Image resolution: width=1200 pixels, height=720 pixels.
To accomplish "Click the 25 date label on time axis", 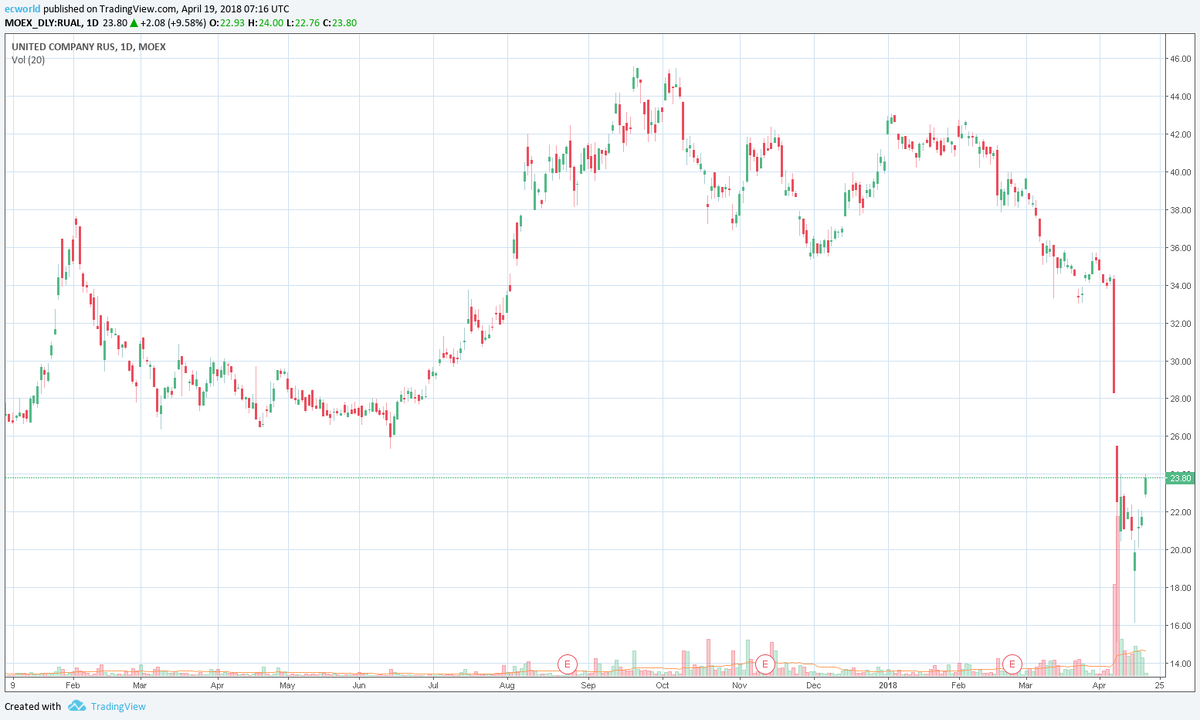I will tap(1158, 686).
